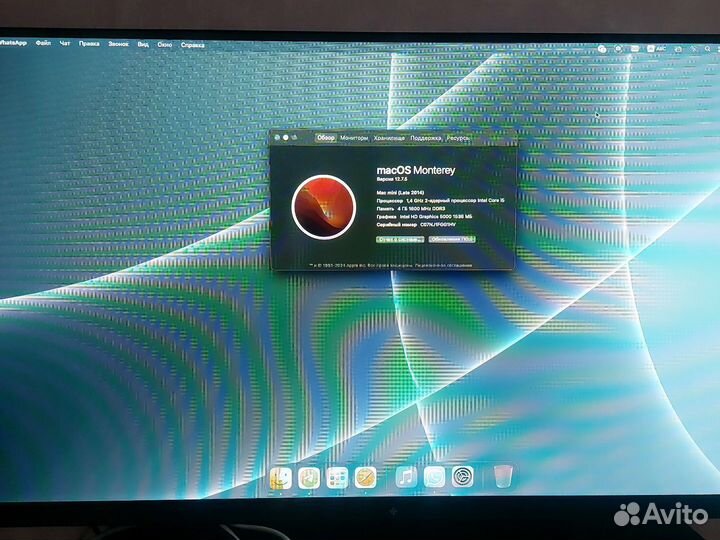Image resolution: width=720 pixels, height=540 pixels.
Task: Click the macOS Monterey title text
Action: [416, 170]
